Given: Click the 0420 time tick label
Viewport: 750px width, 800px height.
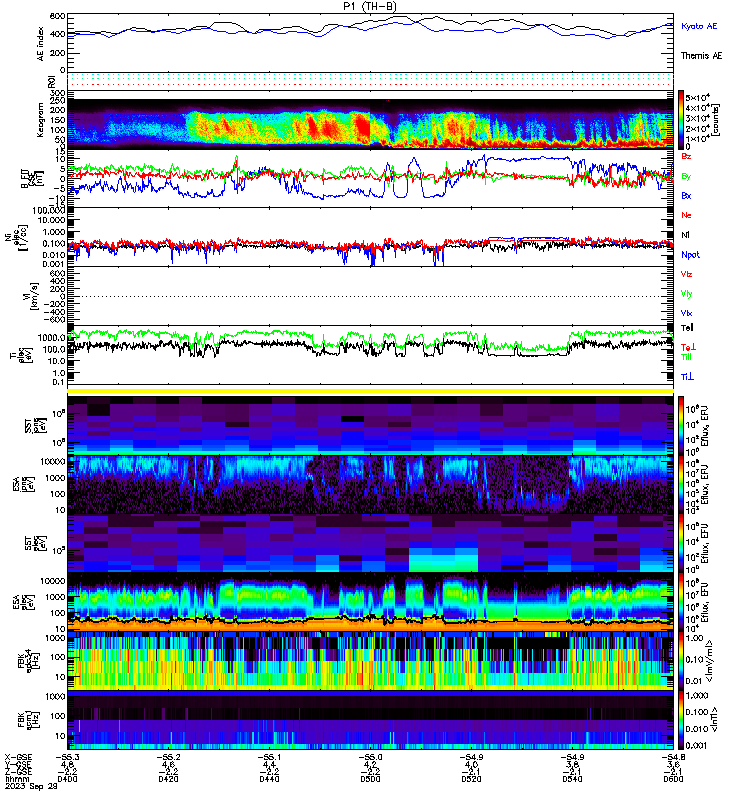Looking at the screenshot, I should (168, 779).
